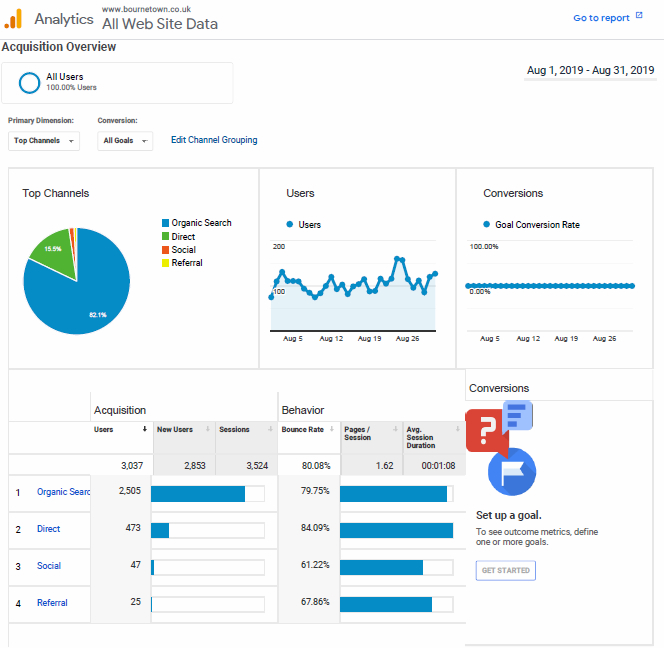The image size is (664, 648).
Task: Click the sessions total 3,524
Action: 257,466
